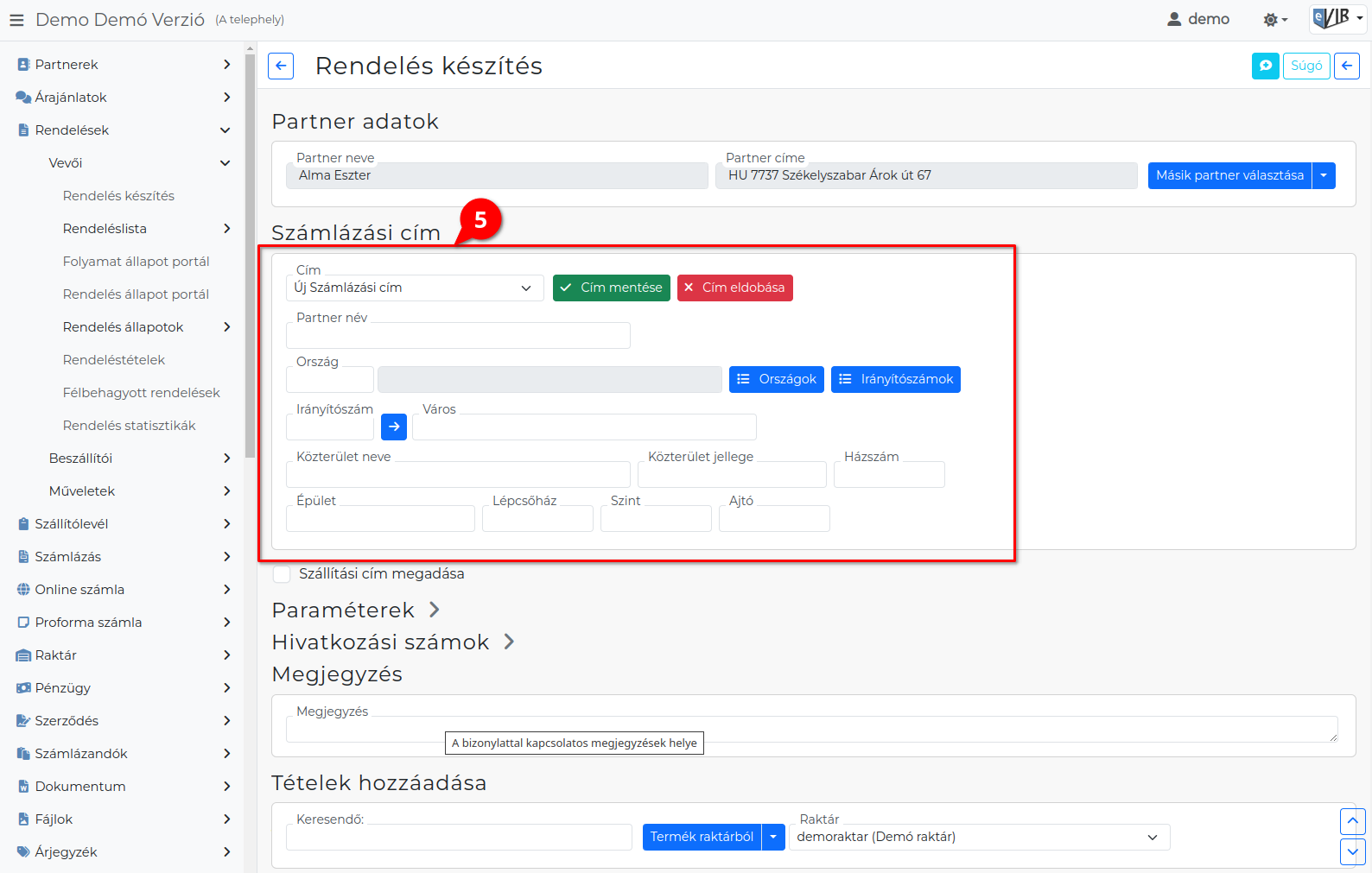
Task: Click the back arrow beside Rendelés készítés
Action: pos(281,66)
